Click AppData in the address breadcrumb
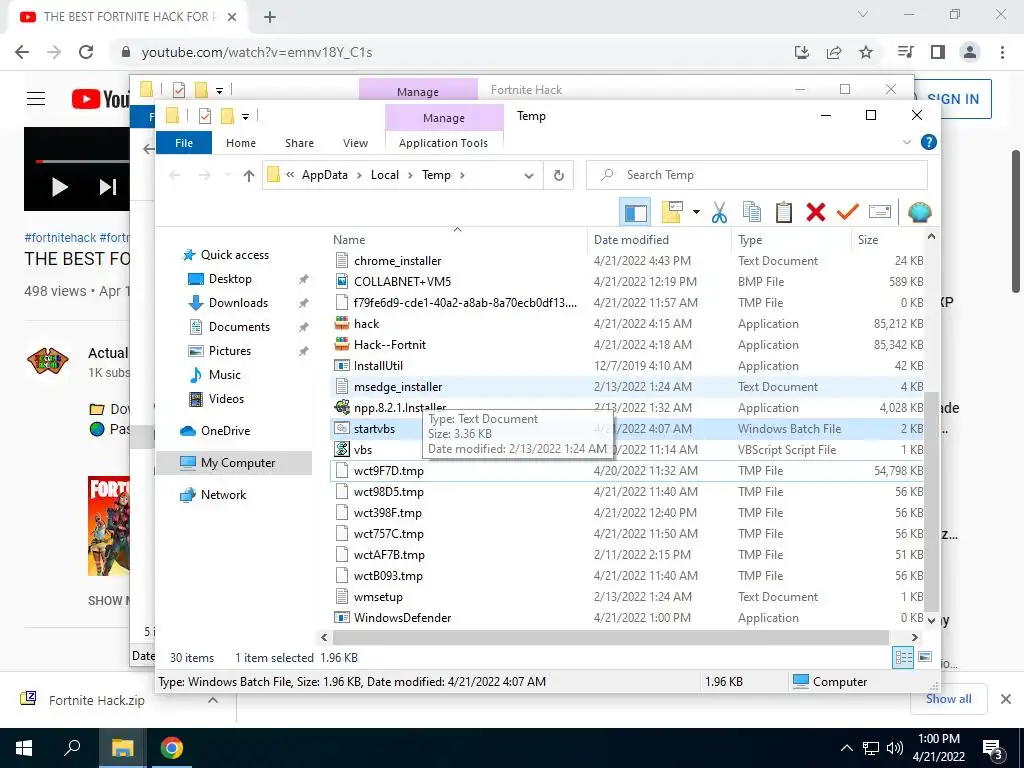The width and height of the screenshot is (1024, 768). pos(325,175)
